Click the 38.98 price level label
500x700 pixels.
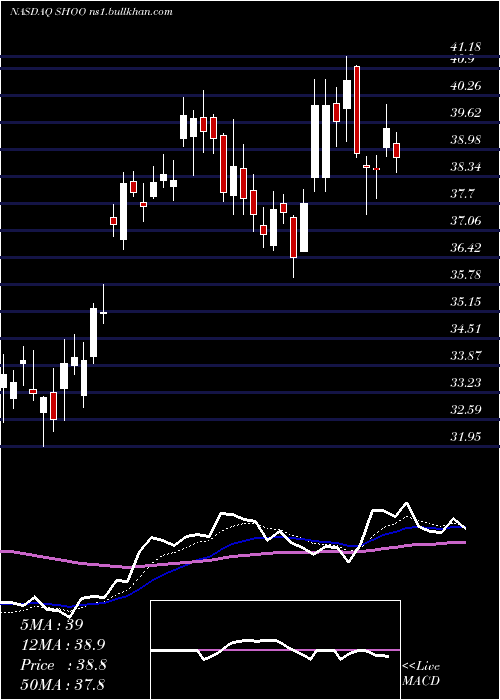pyautogui.click(x=466, y=140)
